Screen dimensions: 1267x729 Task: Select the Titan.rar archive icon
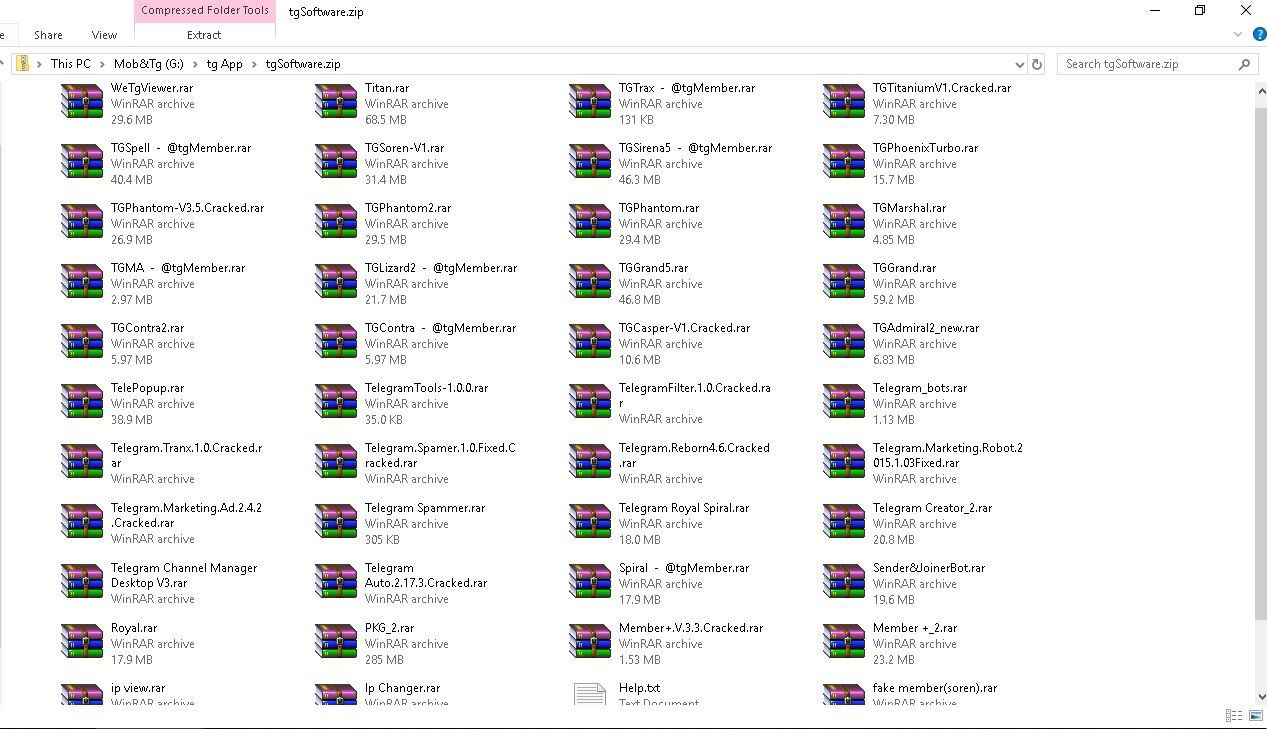[x=336, y=103]
